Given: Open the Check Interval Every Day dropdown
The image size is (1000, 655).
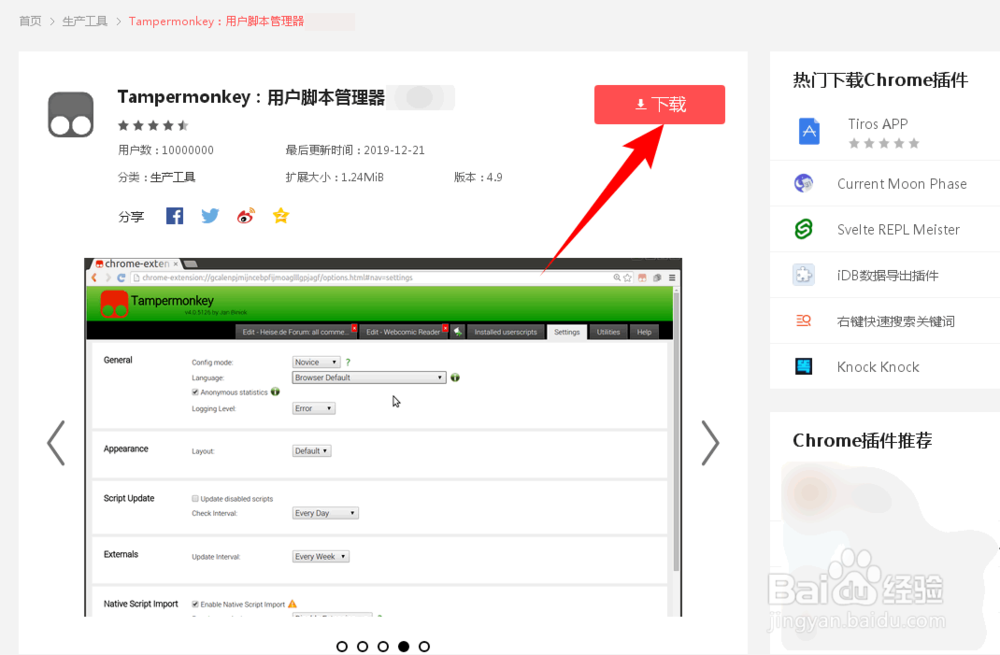Looking at the screenshot, I should click(x=325, y=513).
